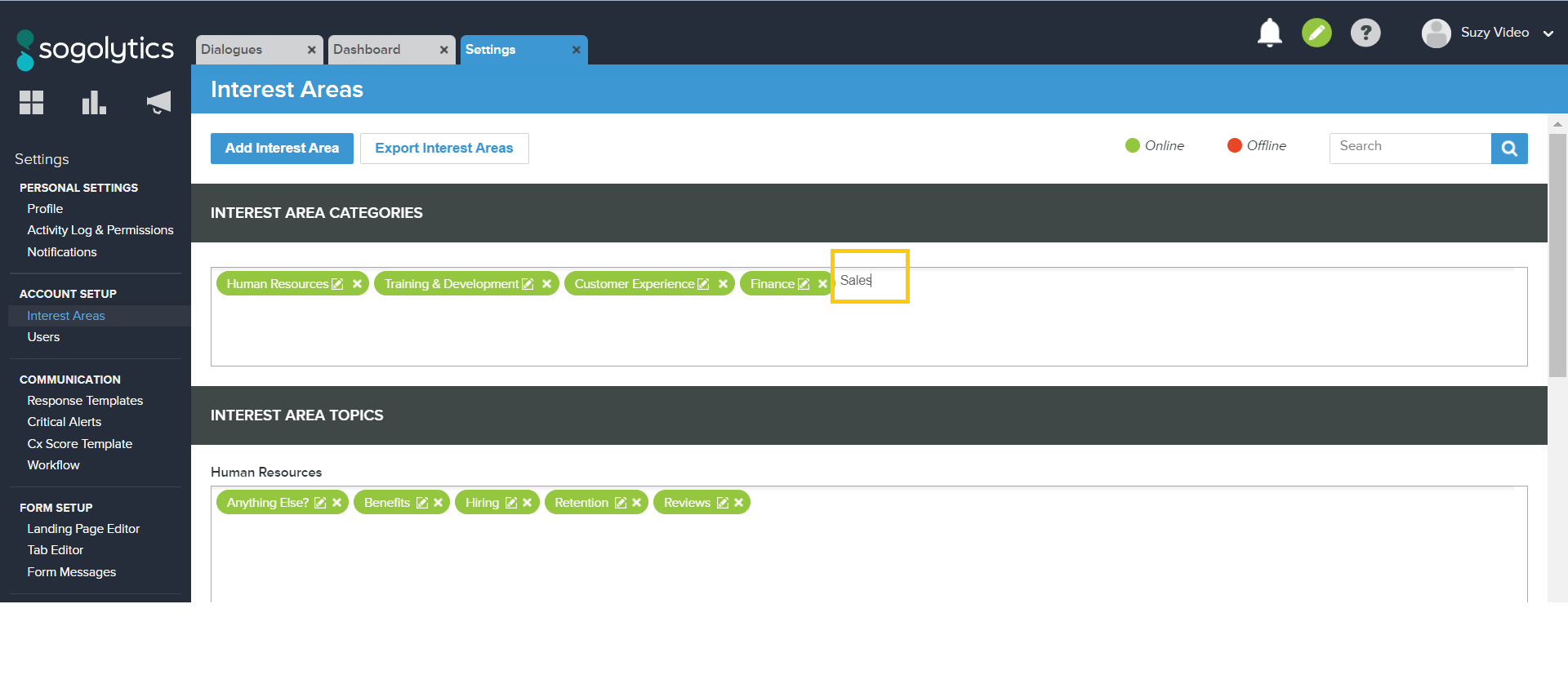Expand the Suzy Video account dropdown
Image resolution: width=1568 pixels, height=684 pixels.
(x=1548, y=33)
